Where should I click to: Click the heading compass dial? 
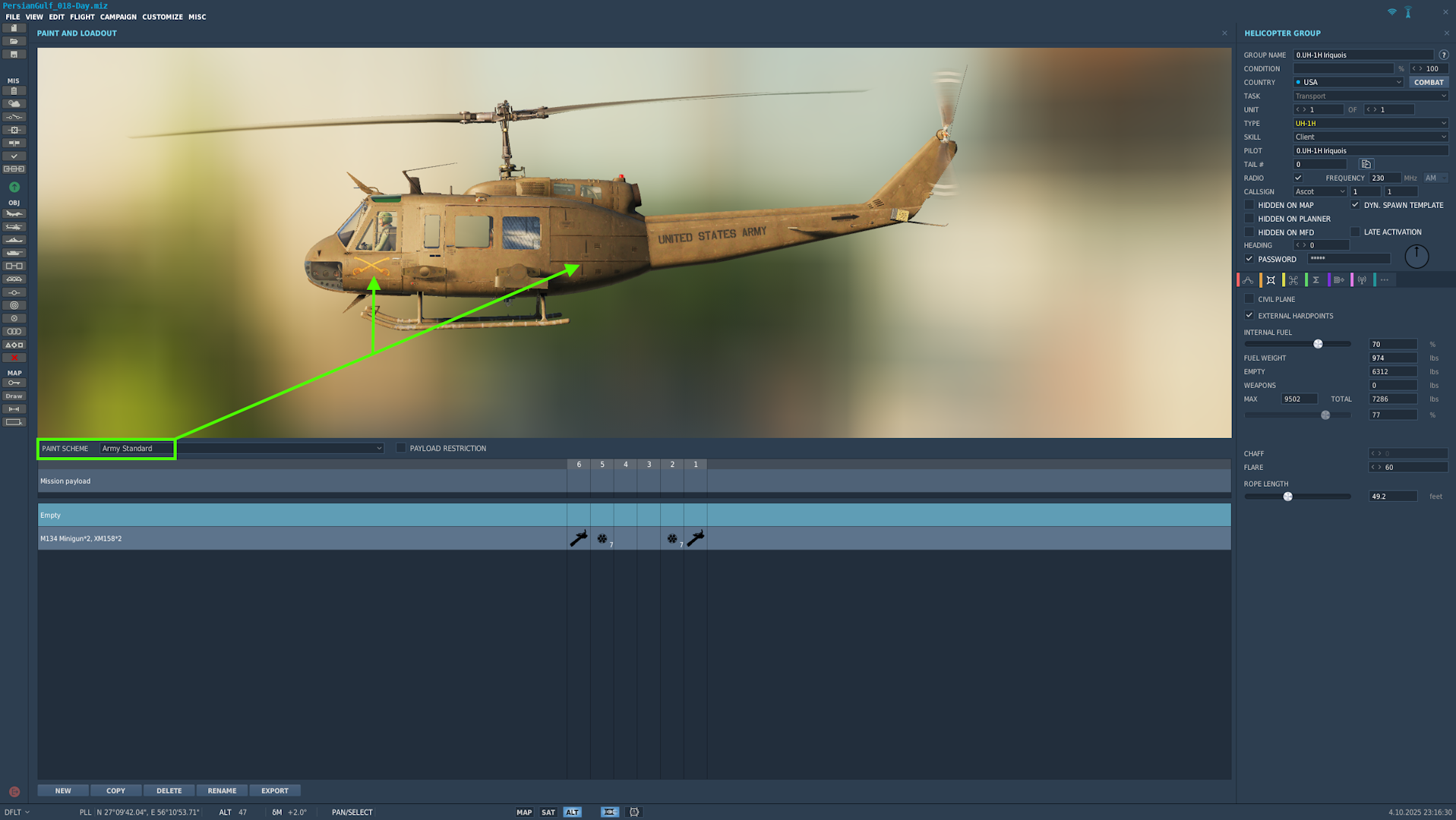coord(1417,257)
